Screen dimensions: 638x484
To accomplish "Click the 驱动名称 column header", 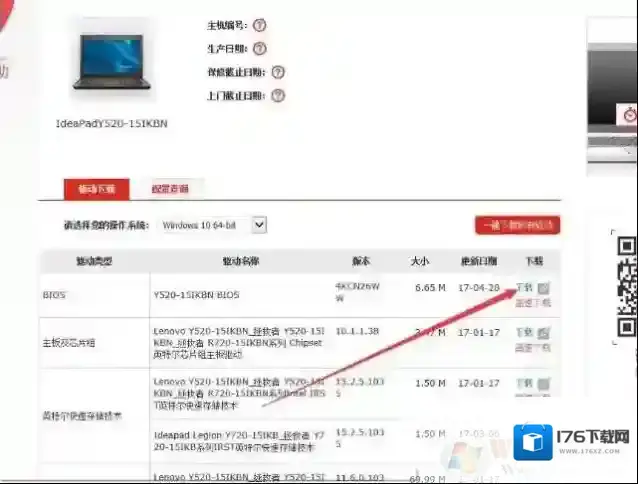I will (240, 261).
